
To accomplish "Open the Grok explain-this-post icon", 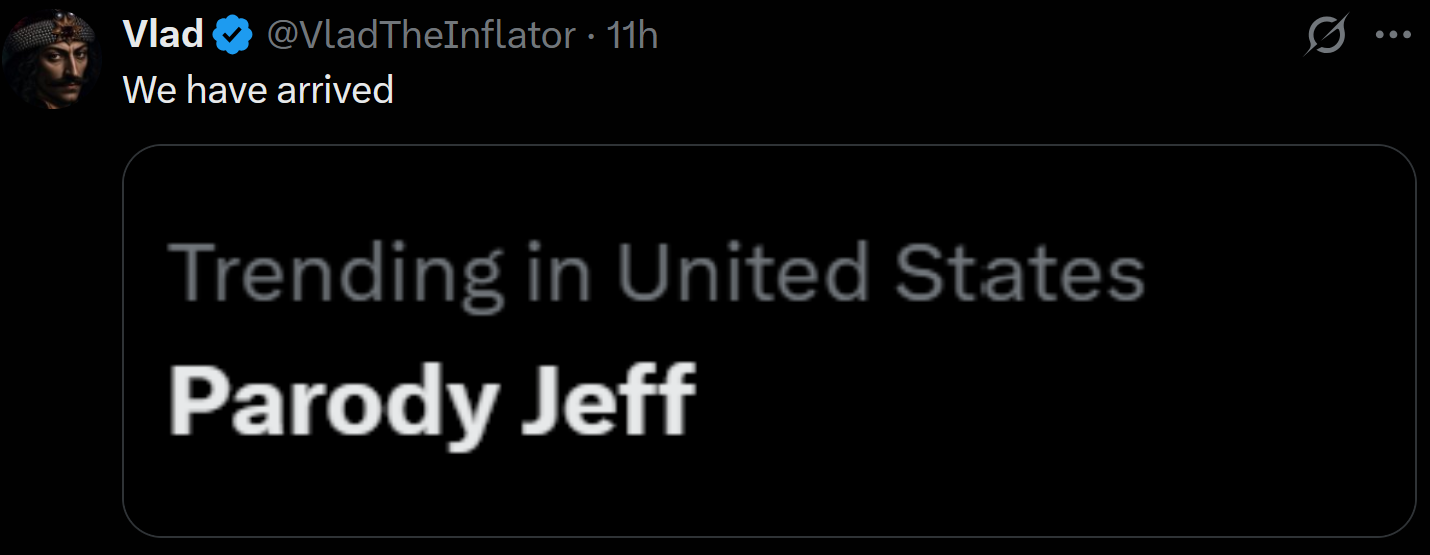I will point(1326,37).
